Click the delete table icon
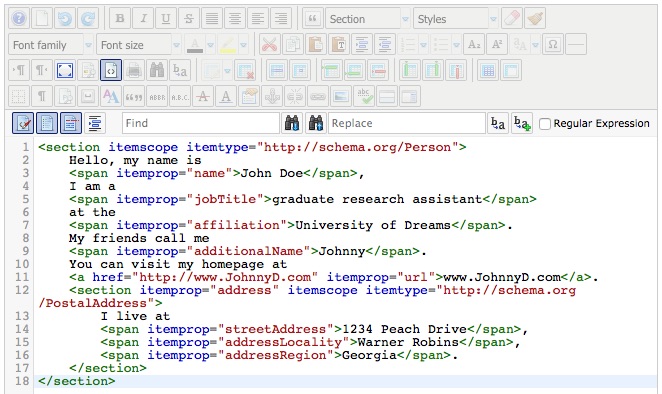The width and height of the screenshot is (662, 394). tap(245, 71)
